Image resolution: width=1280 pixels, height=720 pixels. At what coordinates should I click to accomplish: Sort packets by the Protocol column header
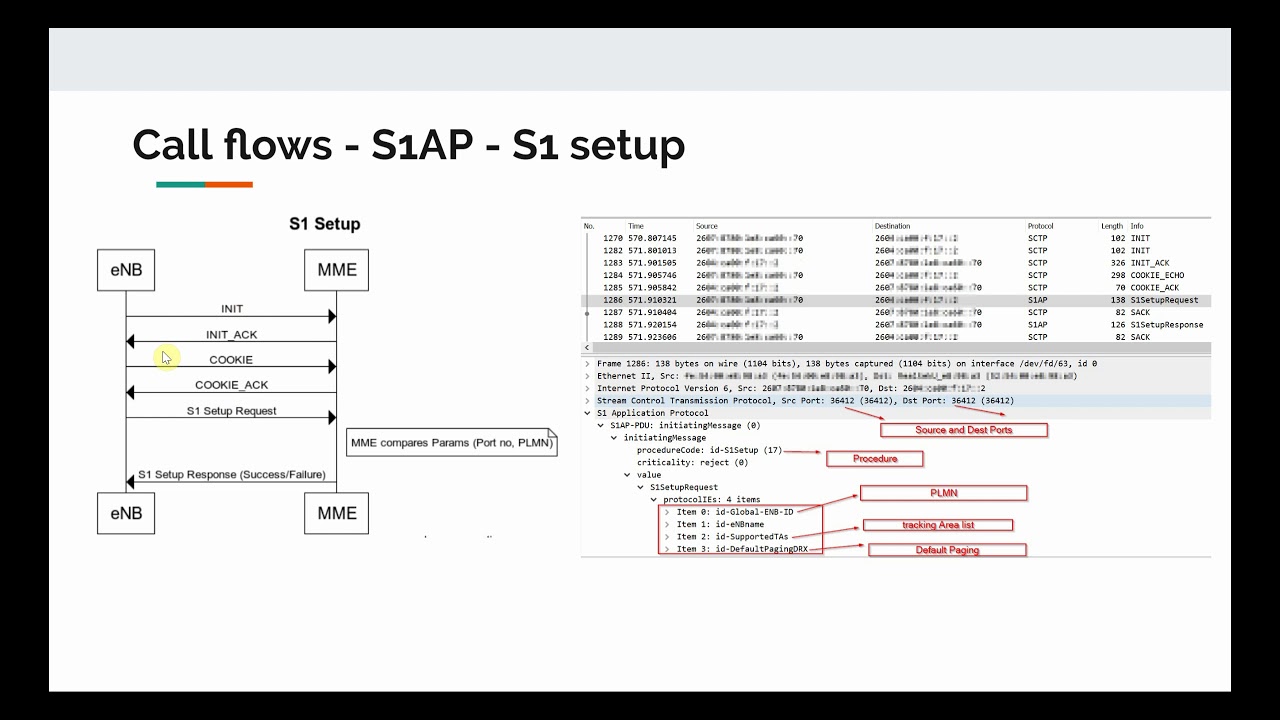pos(1042,226)
